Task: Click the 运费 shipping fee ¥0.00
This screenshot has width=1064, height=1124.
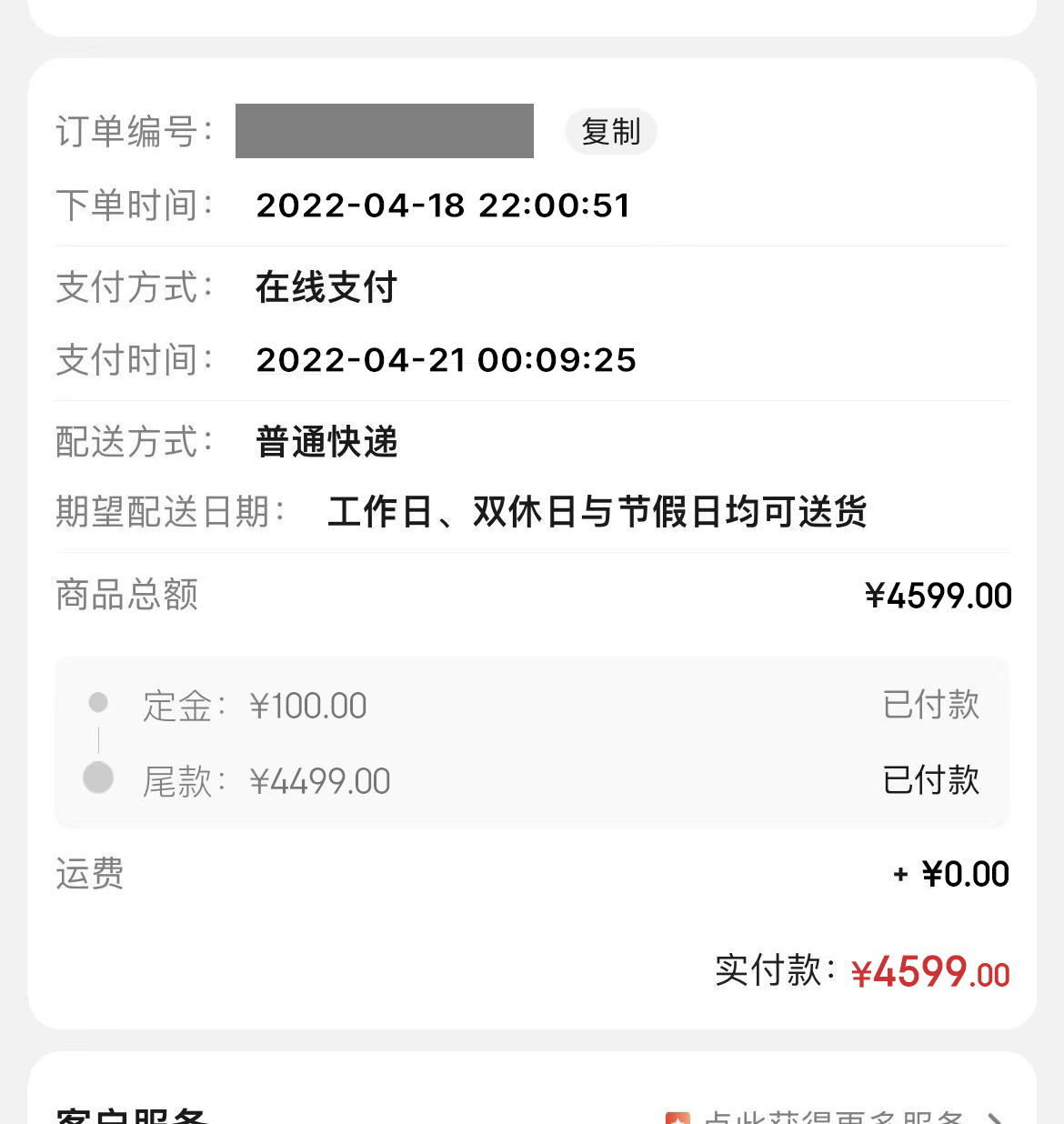Action: point(964,874)
